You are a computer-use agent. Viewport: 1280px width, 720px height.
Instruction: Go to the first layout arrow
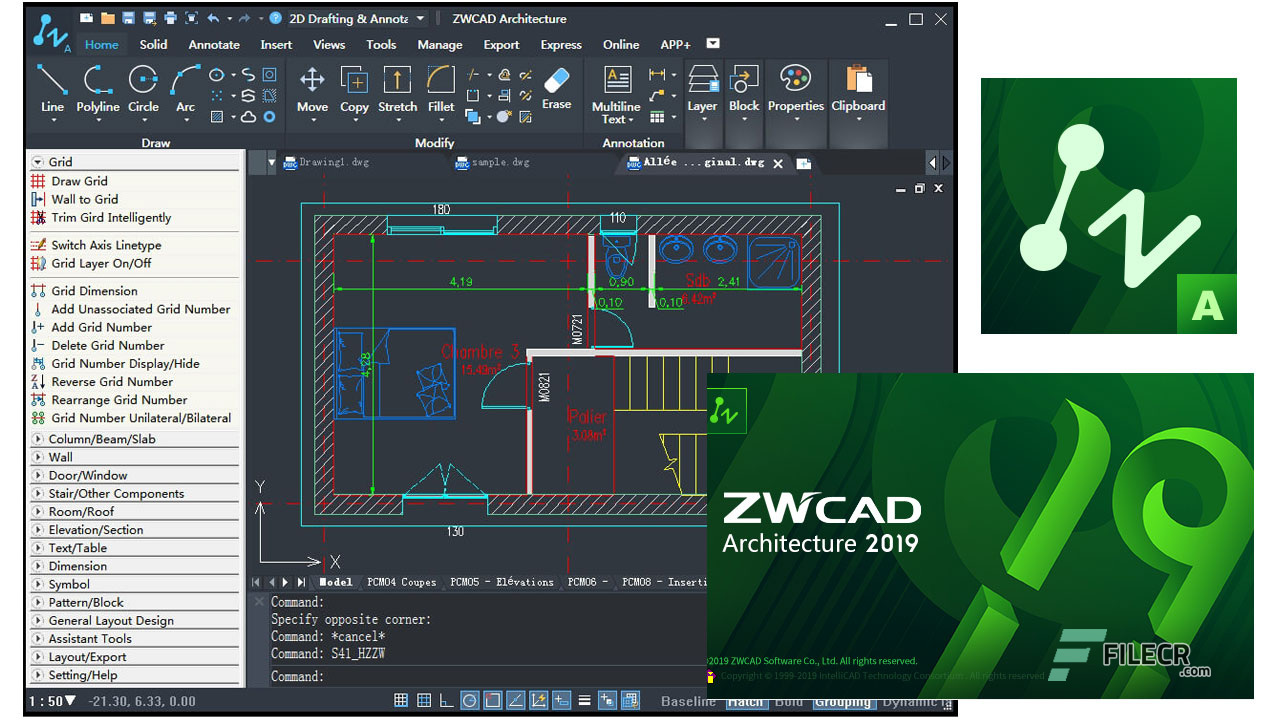click(x=255, y=582)
